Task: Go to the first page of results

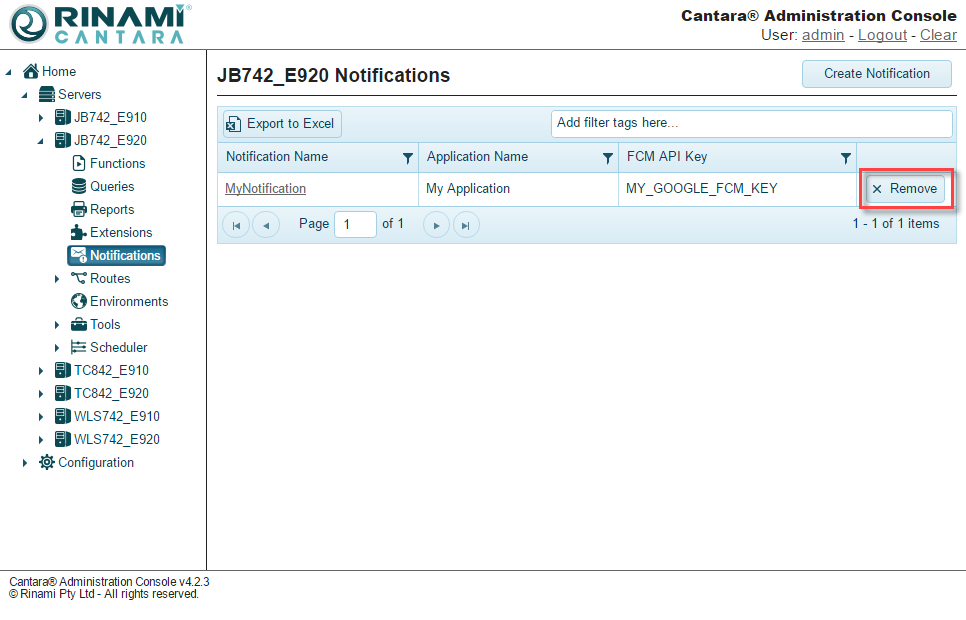Action: click(235, 225)
